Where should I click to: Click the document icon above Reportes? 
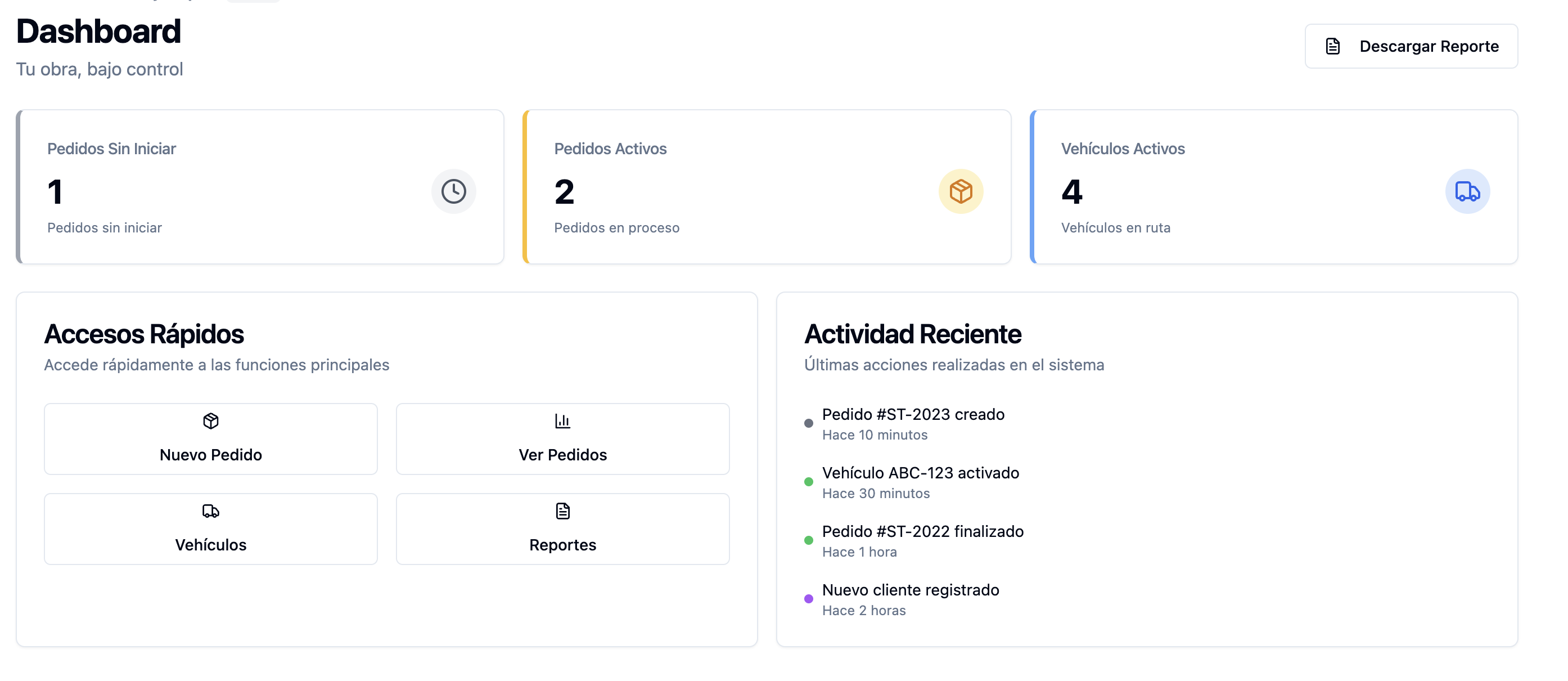tap(562, 511)
